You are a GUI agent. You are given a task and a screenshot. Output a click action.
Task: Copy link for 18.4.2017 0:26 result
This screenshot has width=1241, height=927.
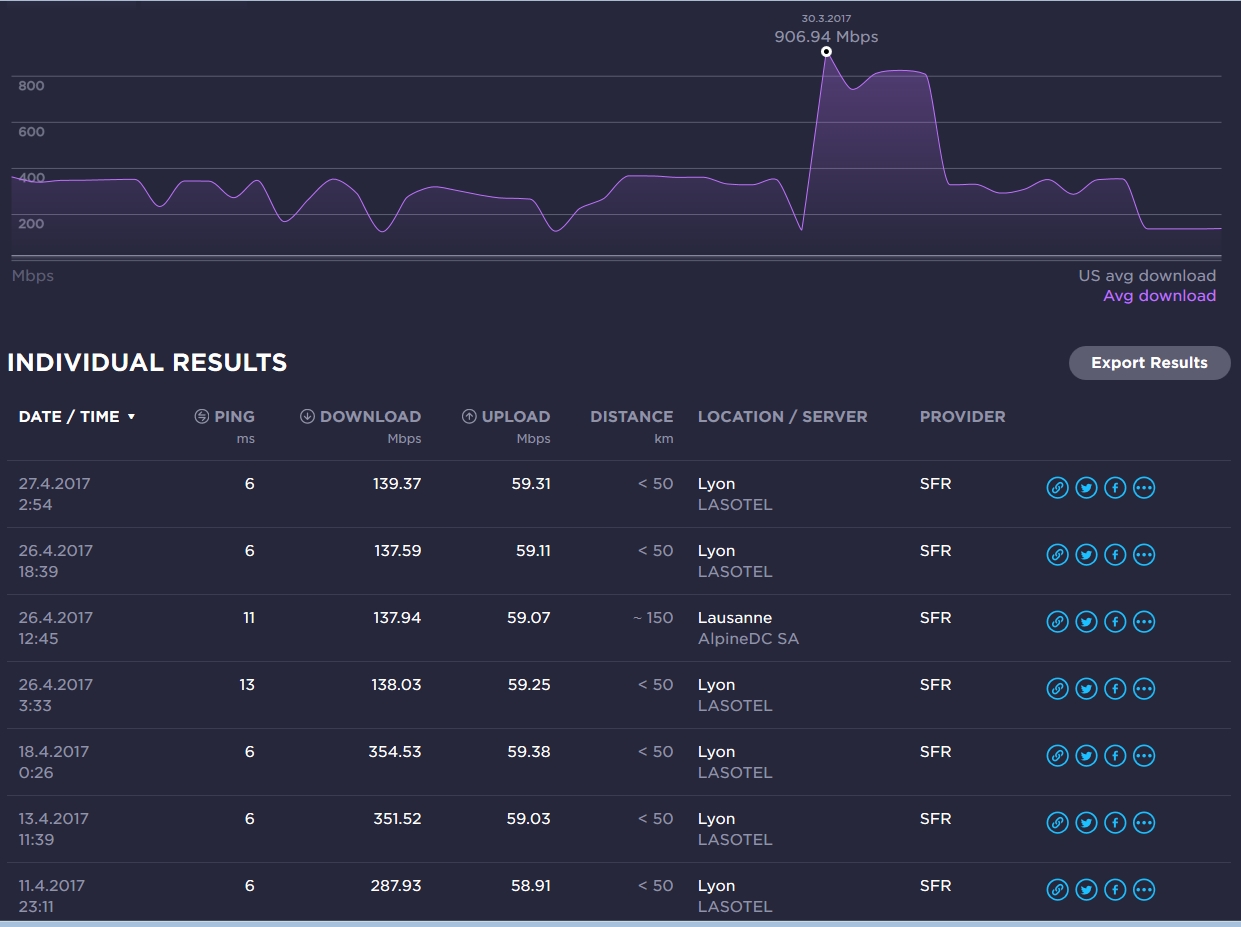1057,756
